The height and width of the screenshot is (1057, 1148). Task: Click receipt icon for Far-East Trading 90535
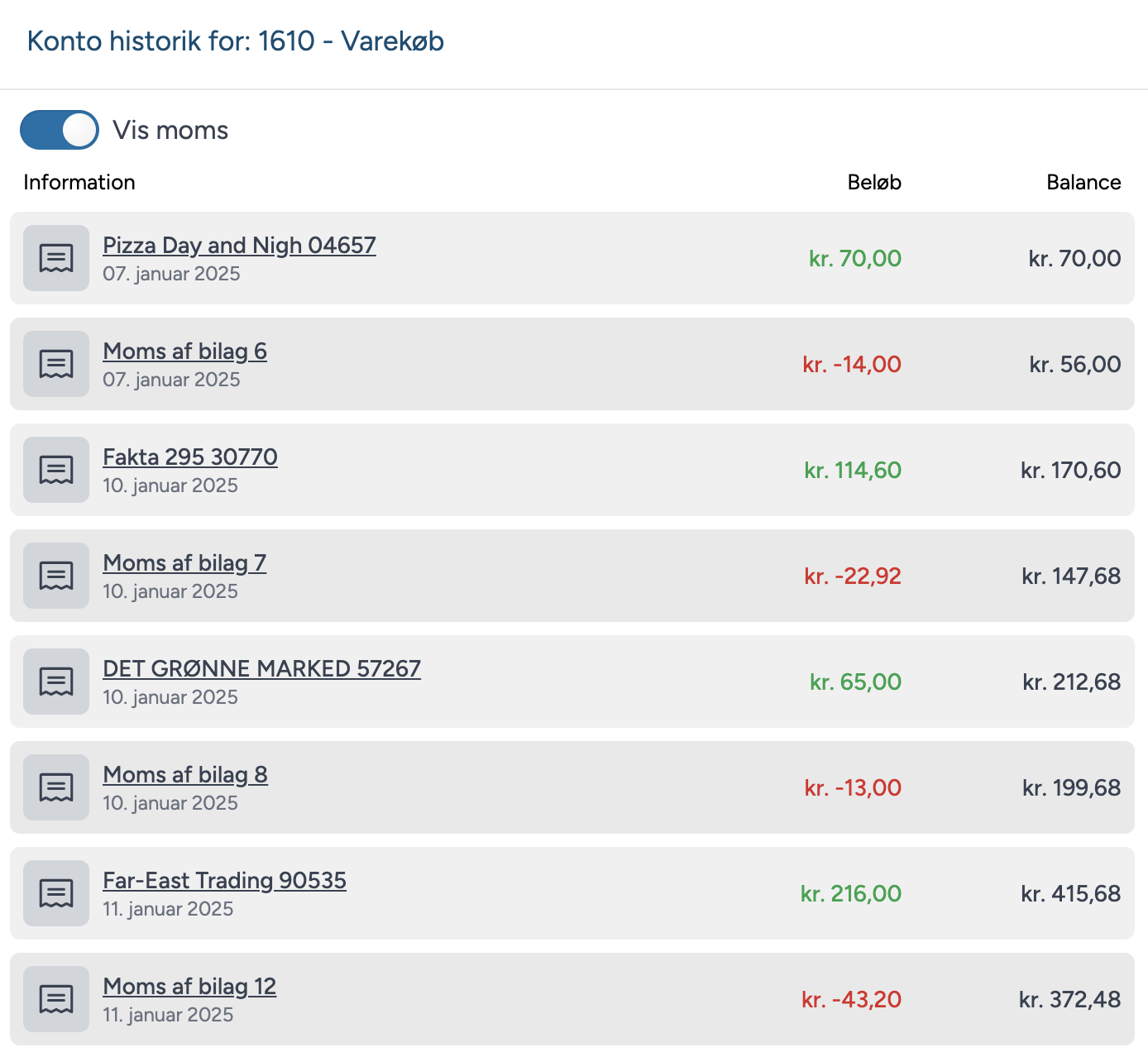[56, 893]
